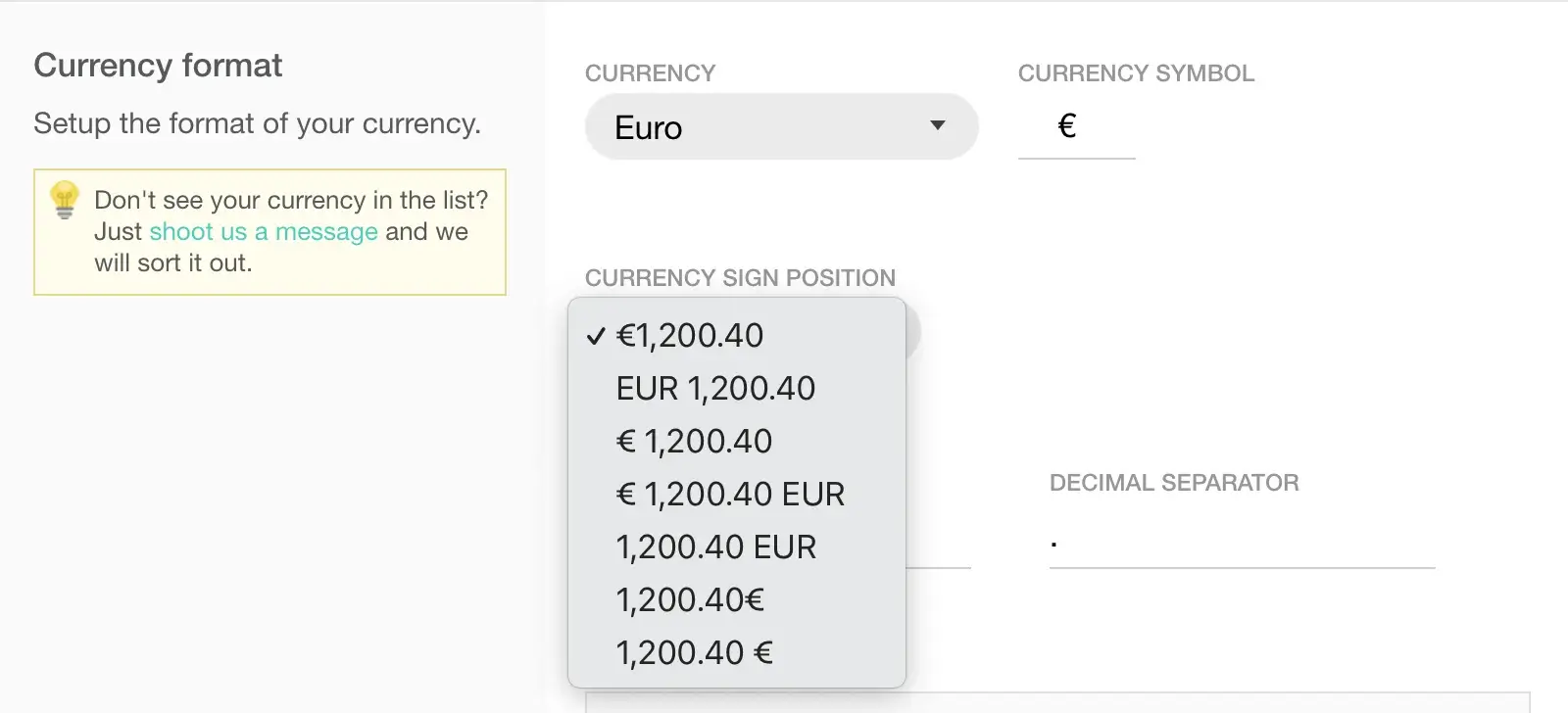
Task: Click the Decimal Separator field label
Action: (x=1174, y=483)
